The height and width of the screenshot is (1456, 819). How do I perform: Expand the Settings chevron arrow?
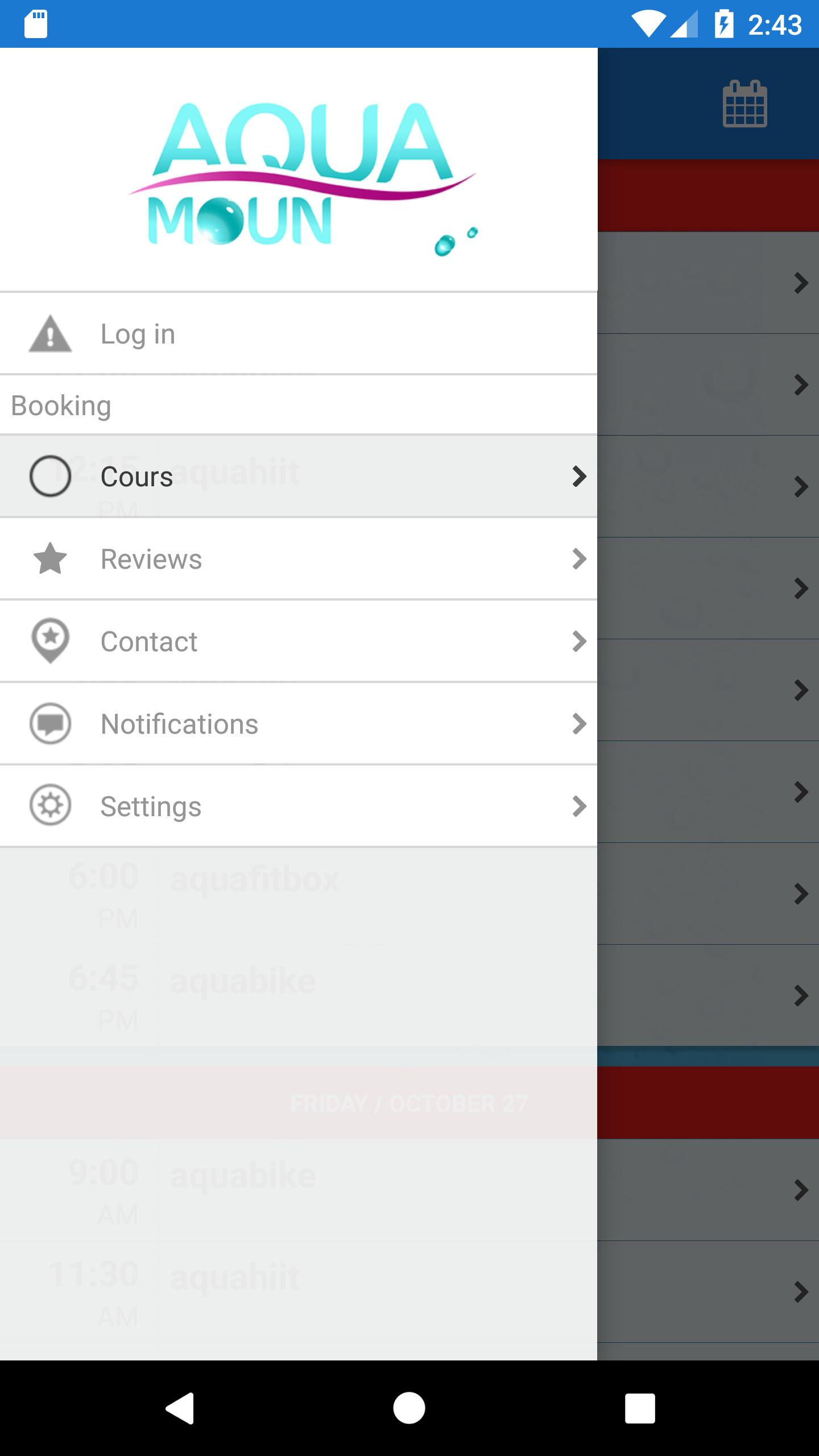(x=579, y=806)
